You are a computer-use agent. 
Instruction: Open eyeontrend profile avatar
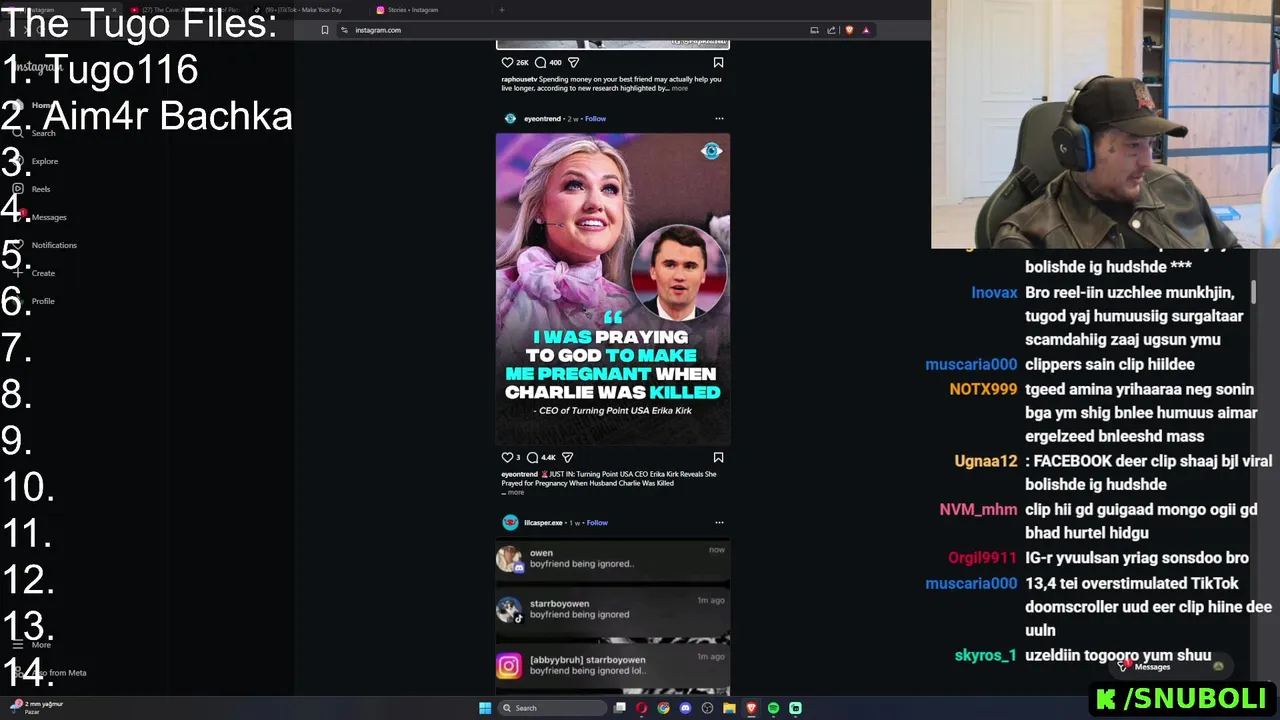pos(510,118)
